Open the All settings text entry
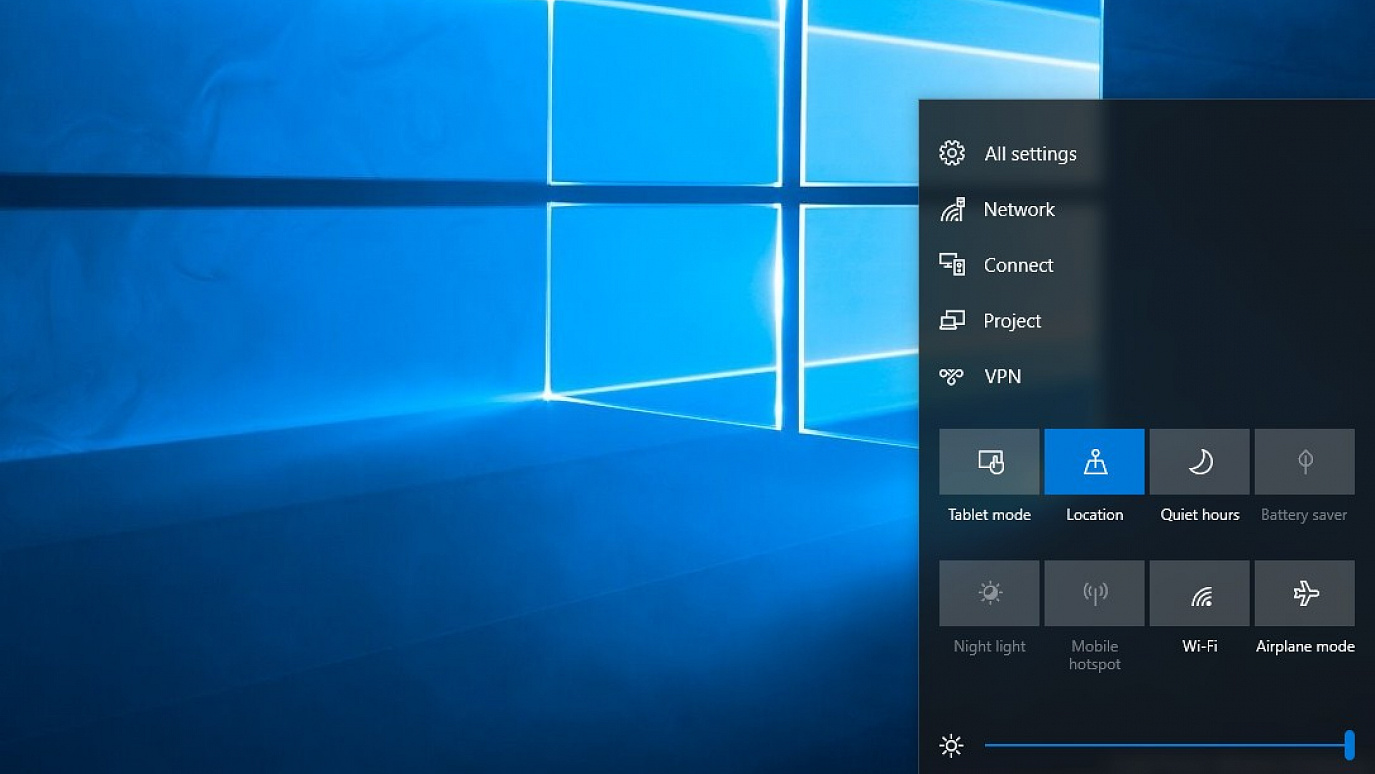The width and height of the screenshot is (1375, 774). click(x=1030, y=154)
